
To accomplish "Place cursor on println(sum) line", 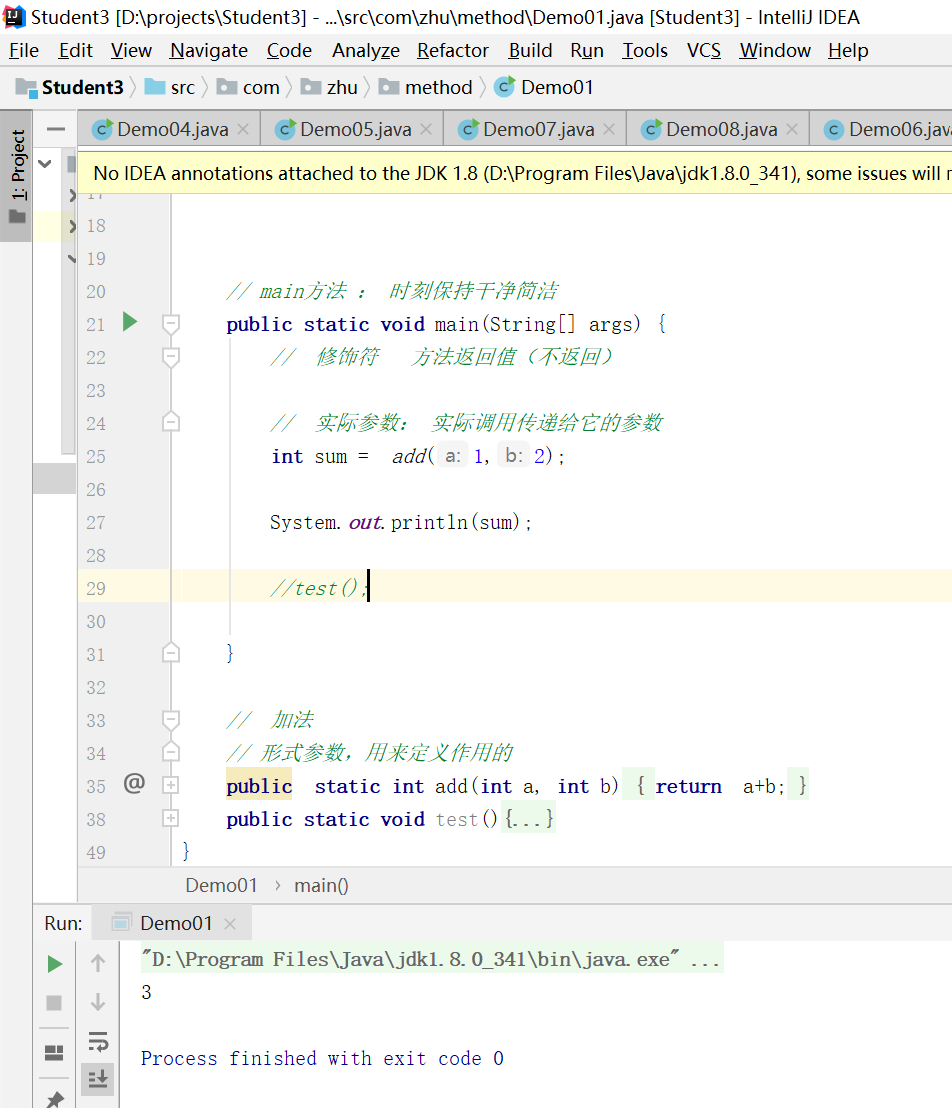I will (x=400, y=523).
